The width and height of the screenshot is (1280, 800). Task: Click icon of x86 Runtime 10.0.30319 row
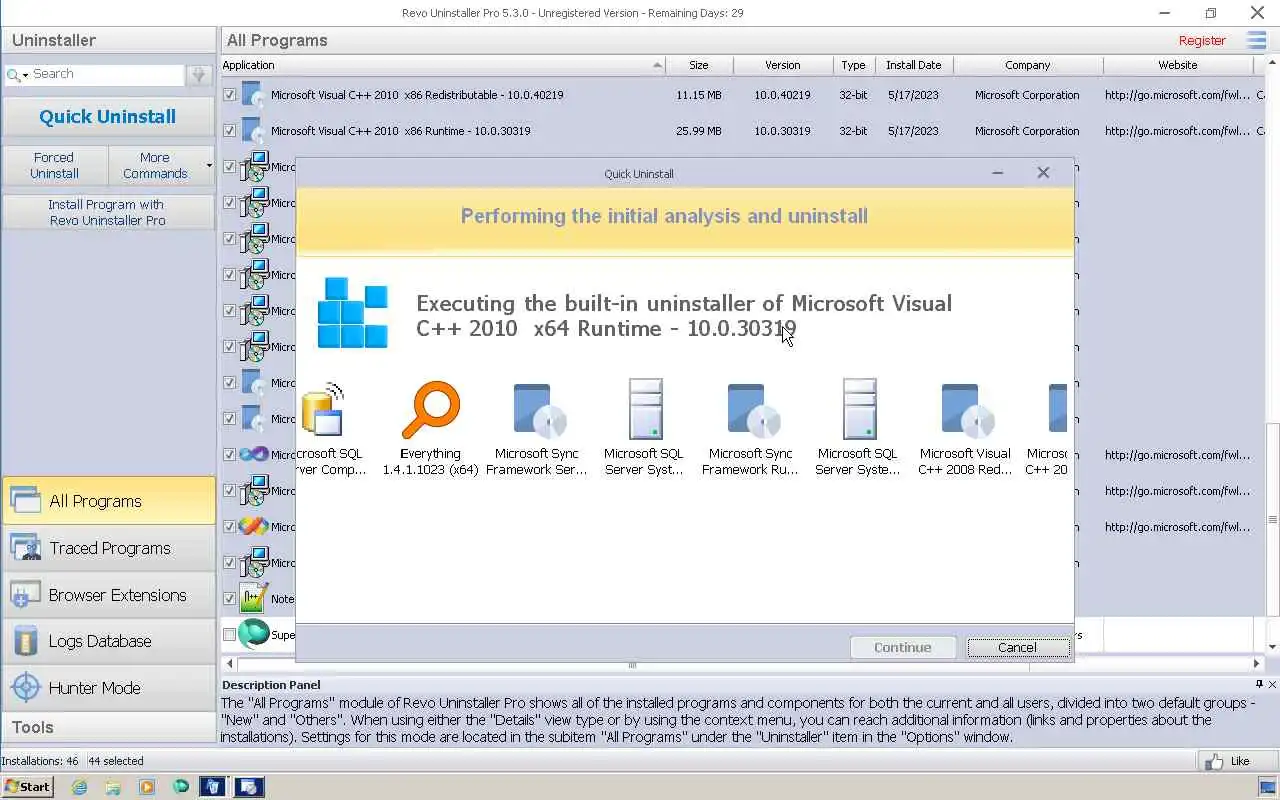pyautogui.click(x=254, y=131)
